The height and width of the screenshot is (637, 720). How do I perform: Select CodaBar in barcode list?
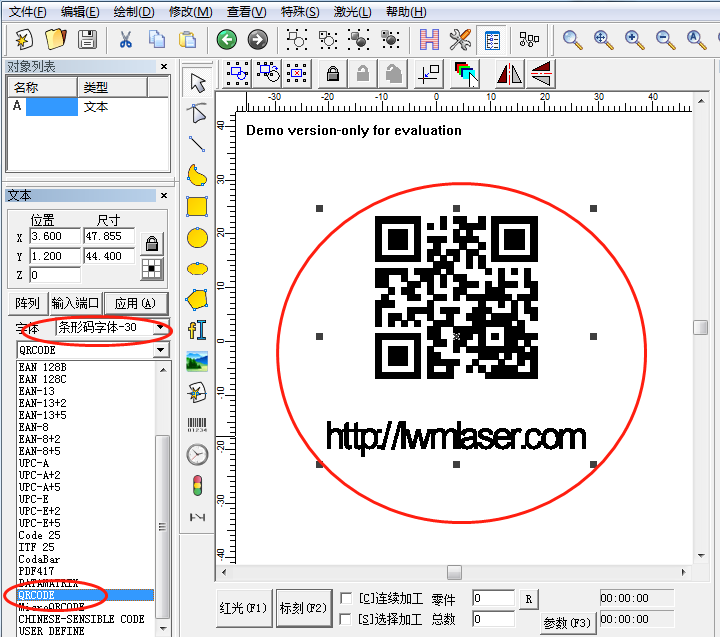tap(39, 559)
